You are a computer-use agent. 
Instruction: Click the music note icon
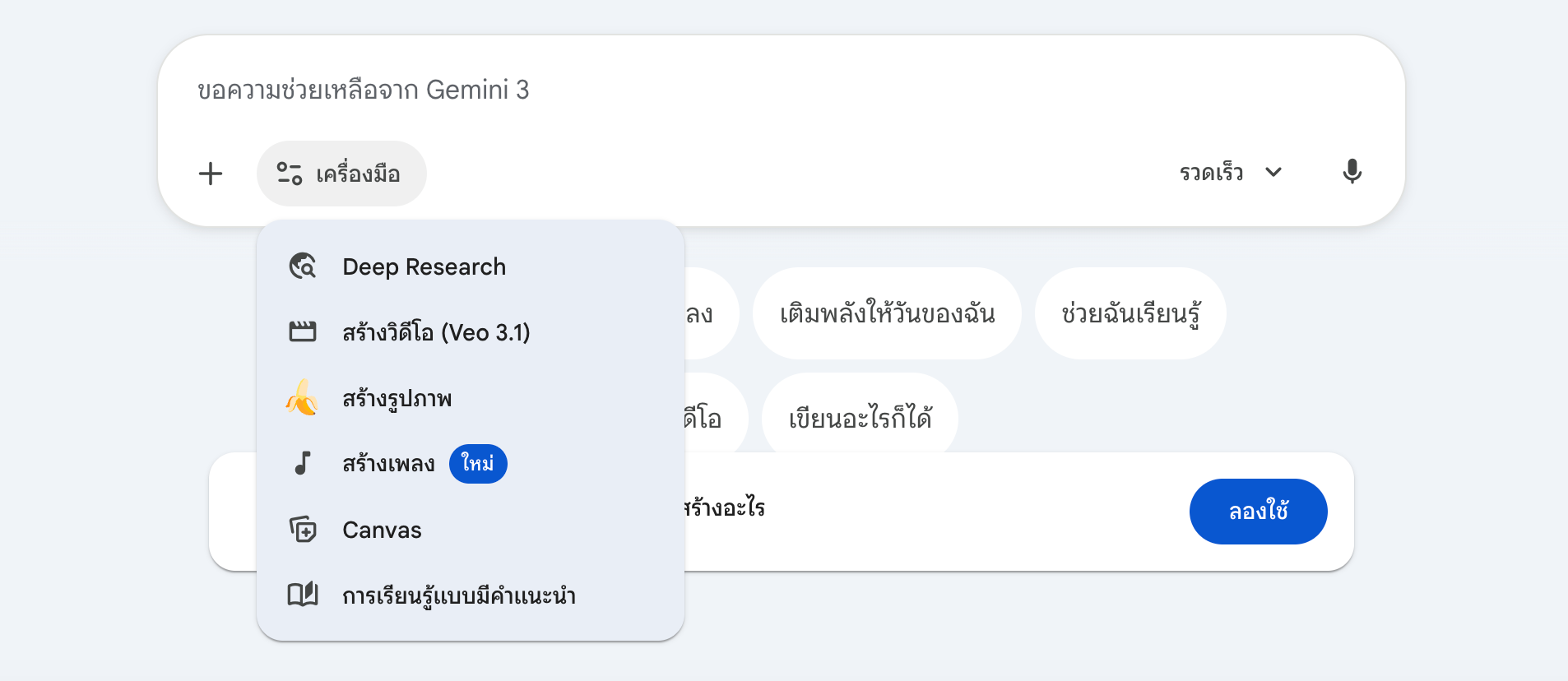303,464
